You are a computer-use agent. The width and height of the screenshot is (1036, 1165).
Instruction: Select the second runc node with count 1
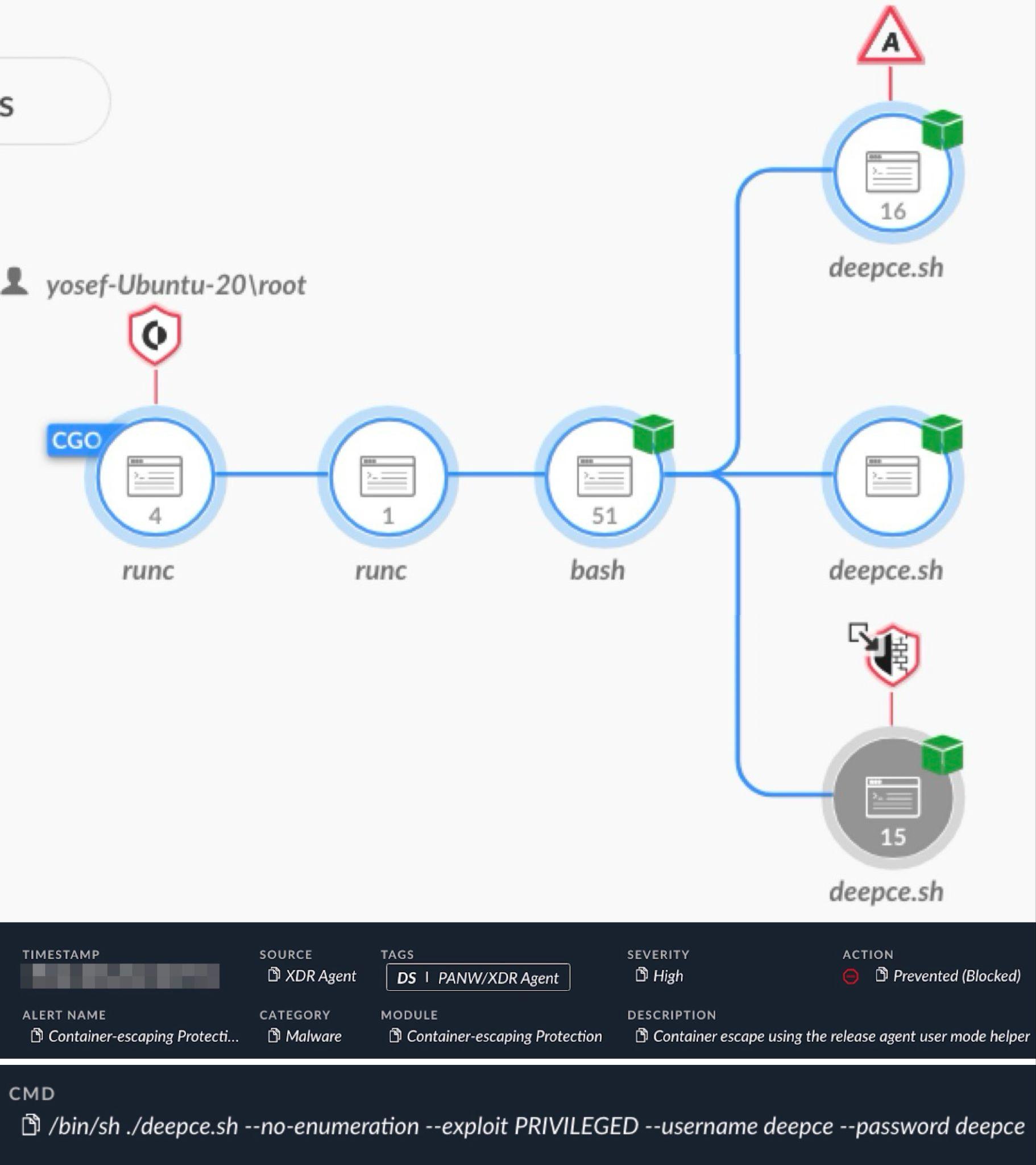(x=387, y=477)
